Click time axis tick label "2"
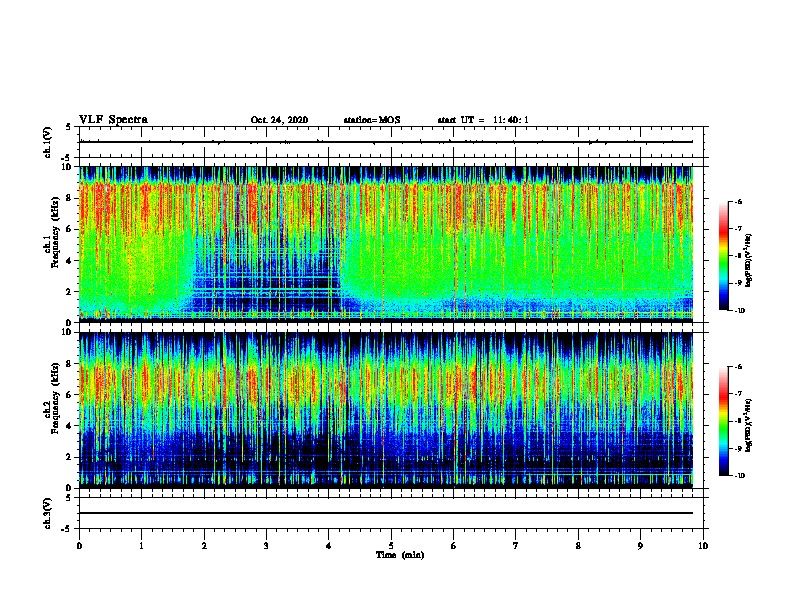792x612 pixels. tap(204, 546)
